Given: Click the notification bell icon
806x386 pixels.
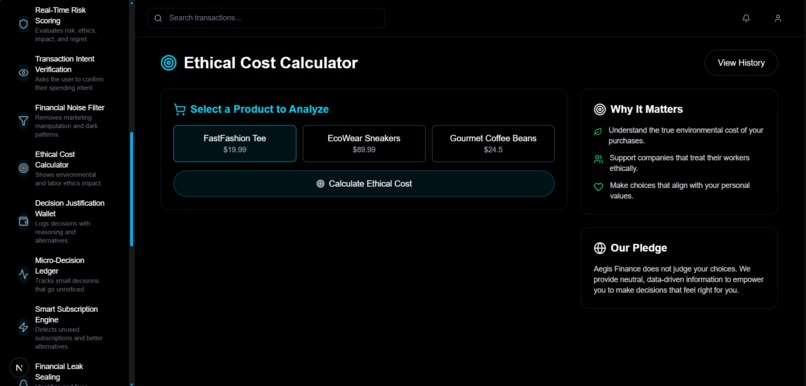Looking at the screenshot, I should (x=746, y=18).
